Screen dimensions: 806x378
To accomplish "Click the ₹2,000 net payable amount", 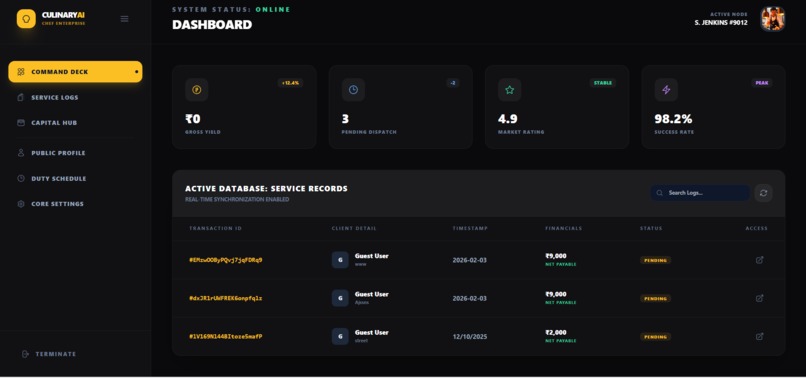I will pos(556,333).
